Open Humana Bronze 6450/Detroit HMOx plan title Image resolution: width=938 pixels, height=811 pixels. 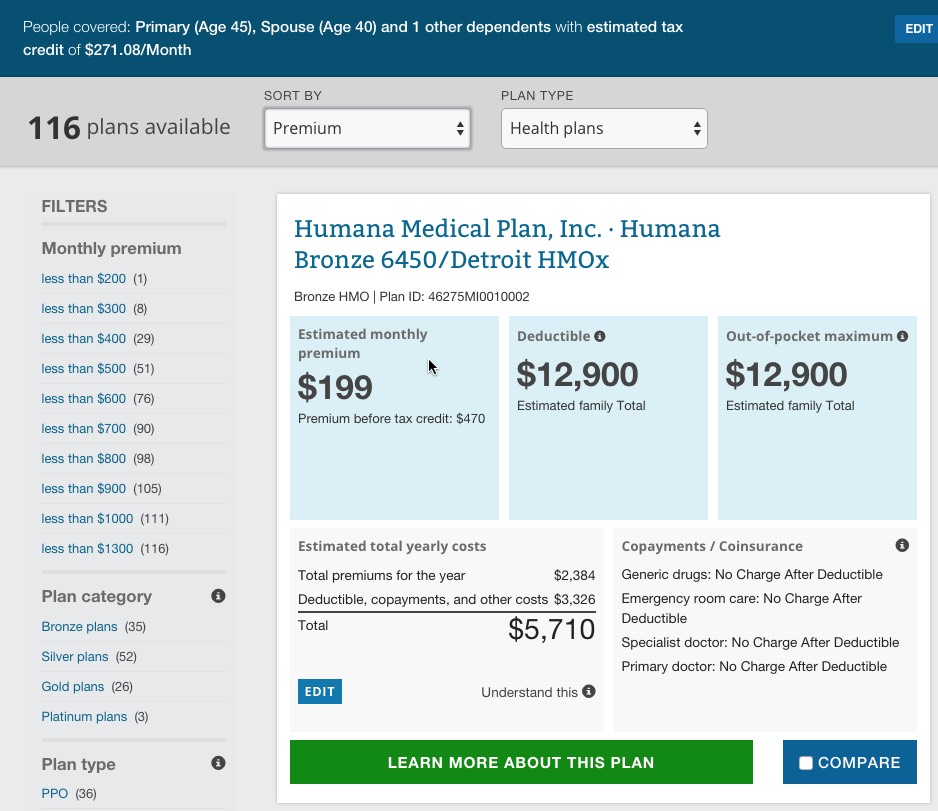506,244
